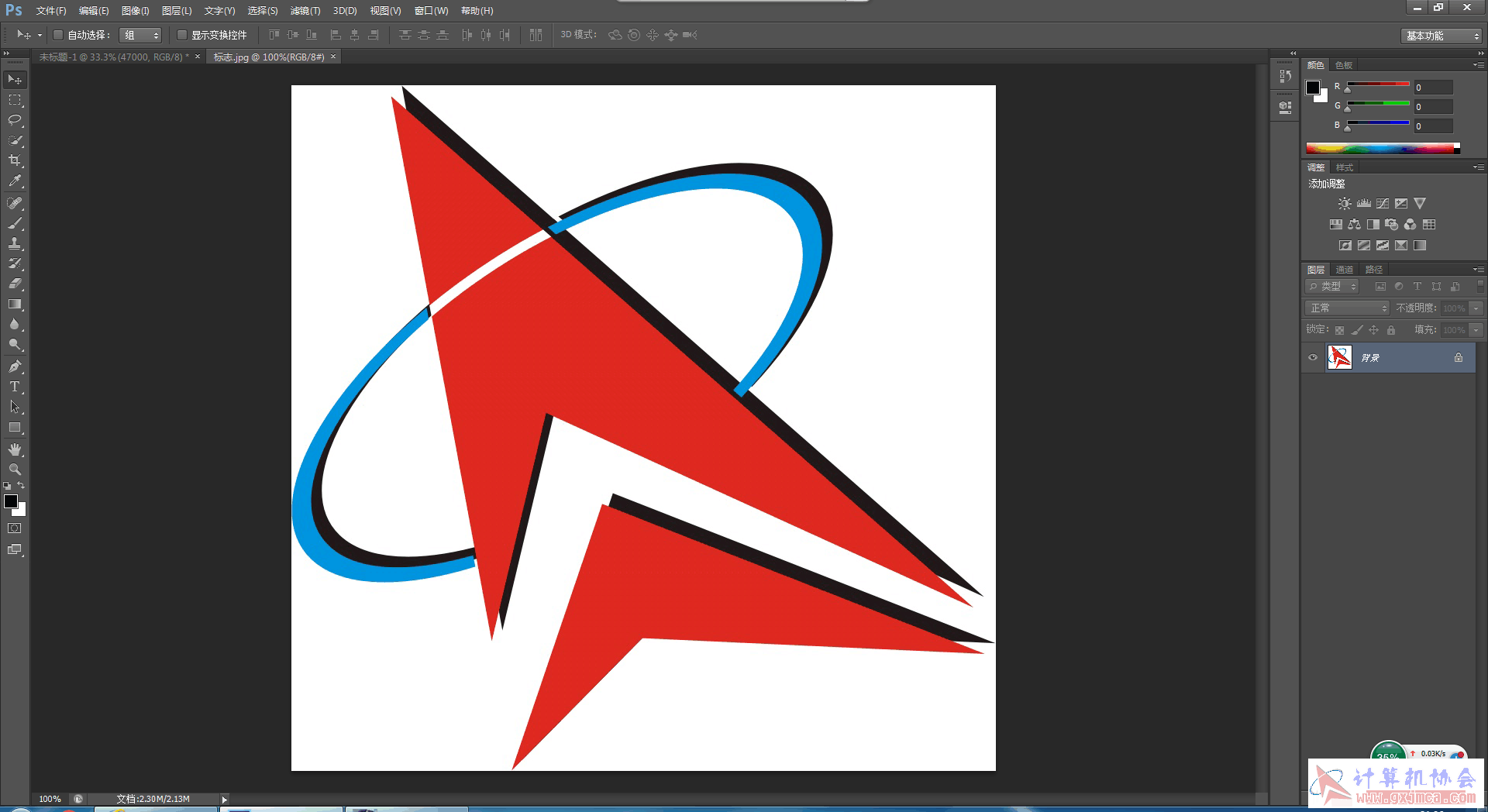Toggle adjustment layer filter in Layers panel
The width and height of the screenshot is (1488, 812).
tap(1399, 287)
